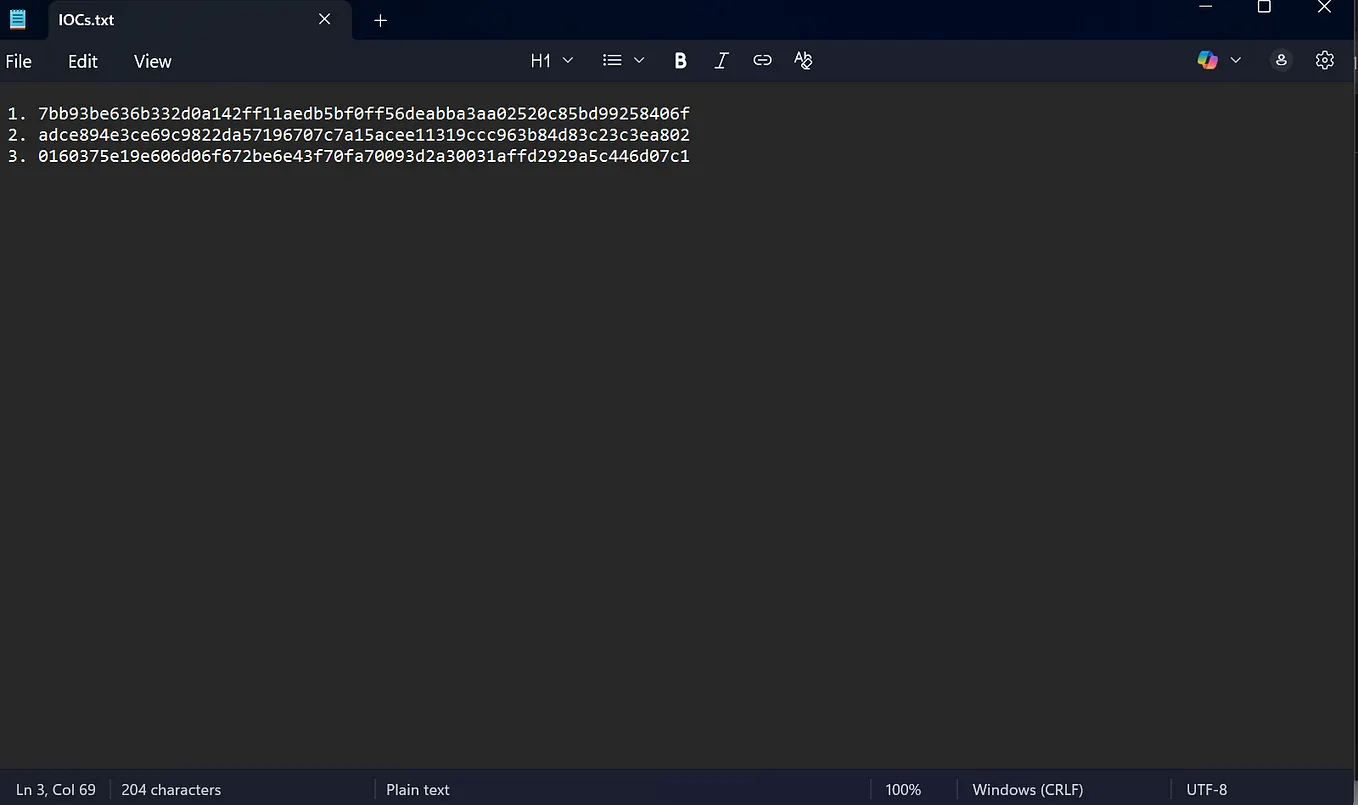Click the Notepad app icon in title bar

[17, 19]
